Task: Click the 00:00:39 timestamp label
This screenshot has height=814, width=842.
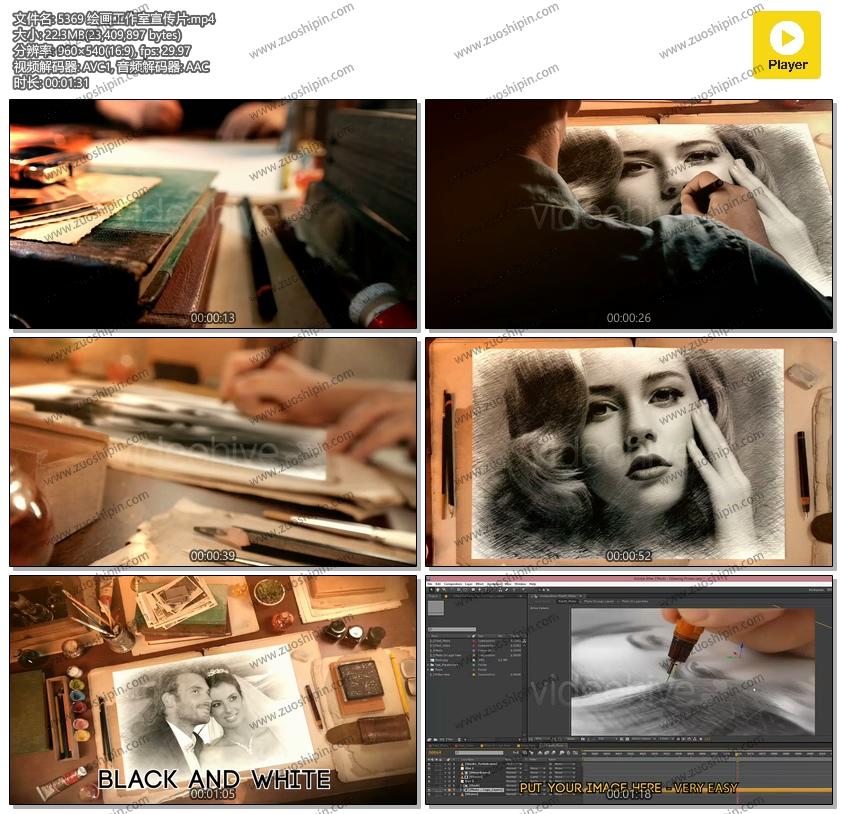Action: tap(213, 556)
